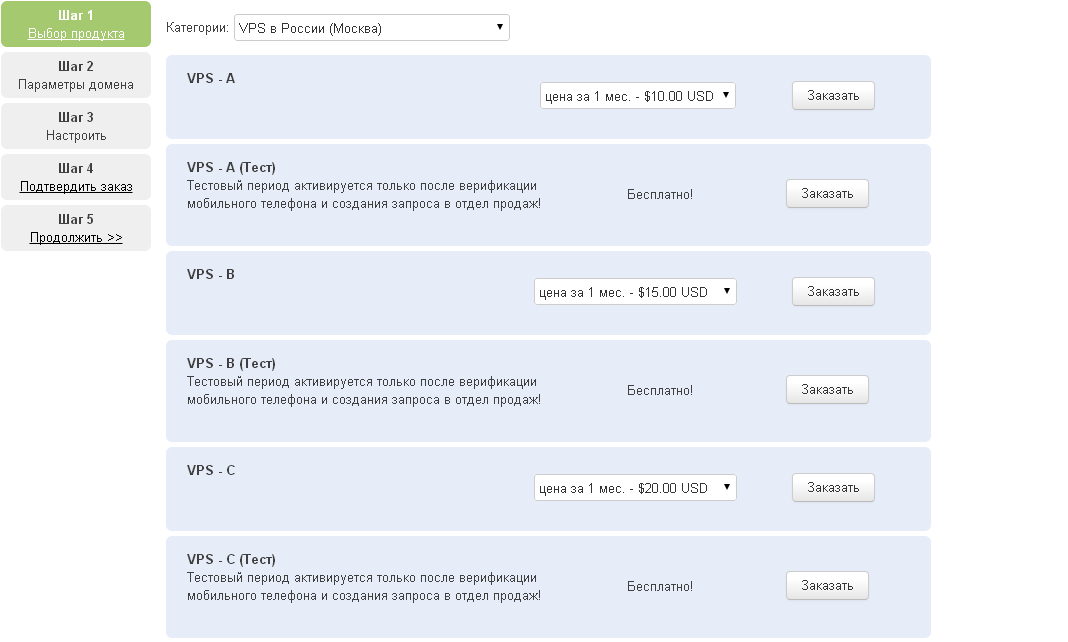Click the Выбор продукта link
Image resolution: width=1068 pixels, height=642 pixels.
76,33
